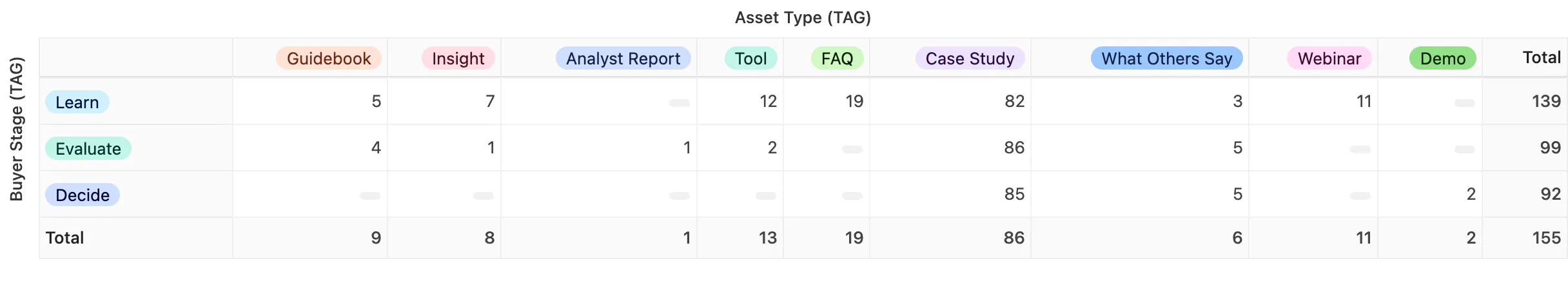Select the Decide row tag
Image resolution: width=1568 pixels, height=290 pixels.
(x=82, y=195)
